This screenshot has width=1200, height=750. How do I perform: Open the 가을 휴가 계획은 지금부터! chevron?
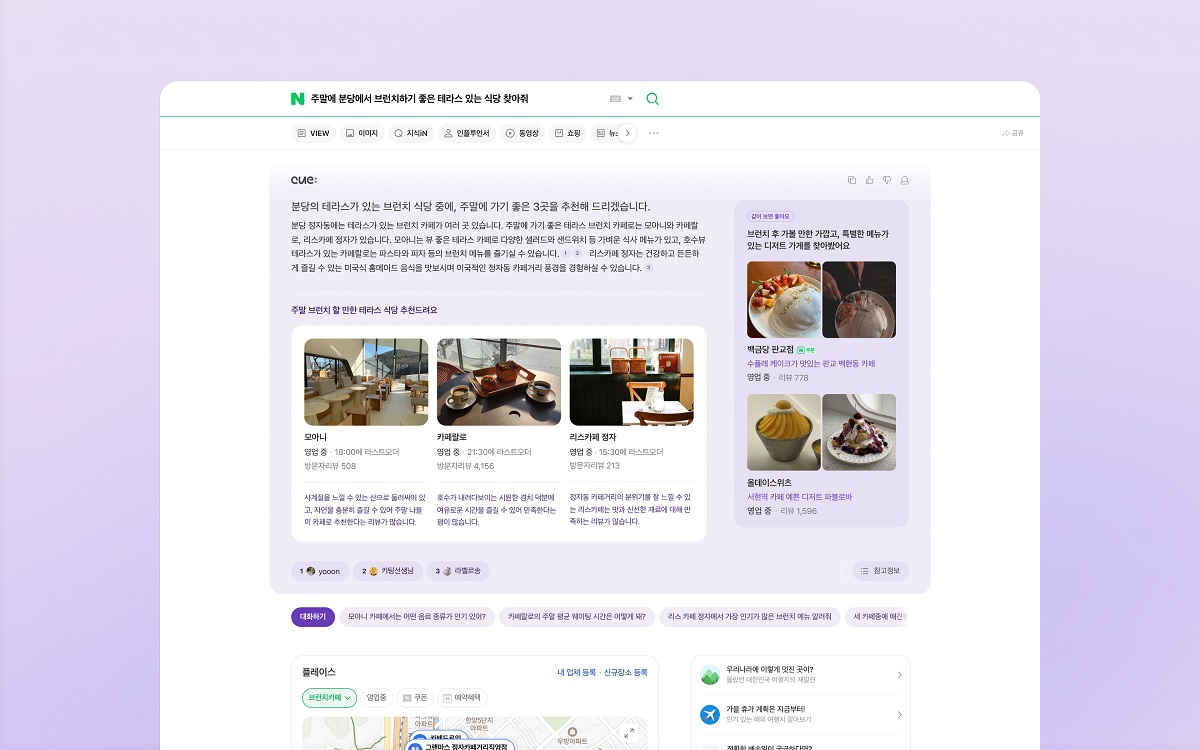click(x=899, y=714)
